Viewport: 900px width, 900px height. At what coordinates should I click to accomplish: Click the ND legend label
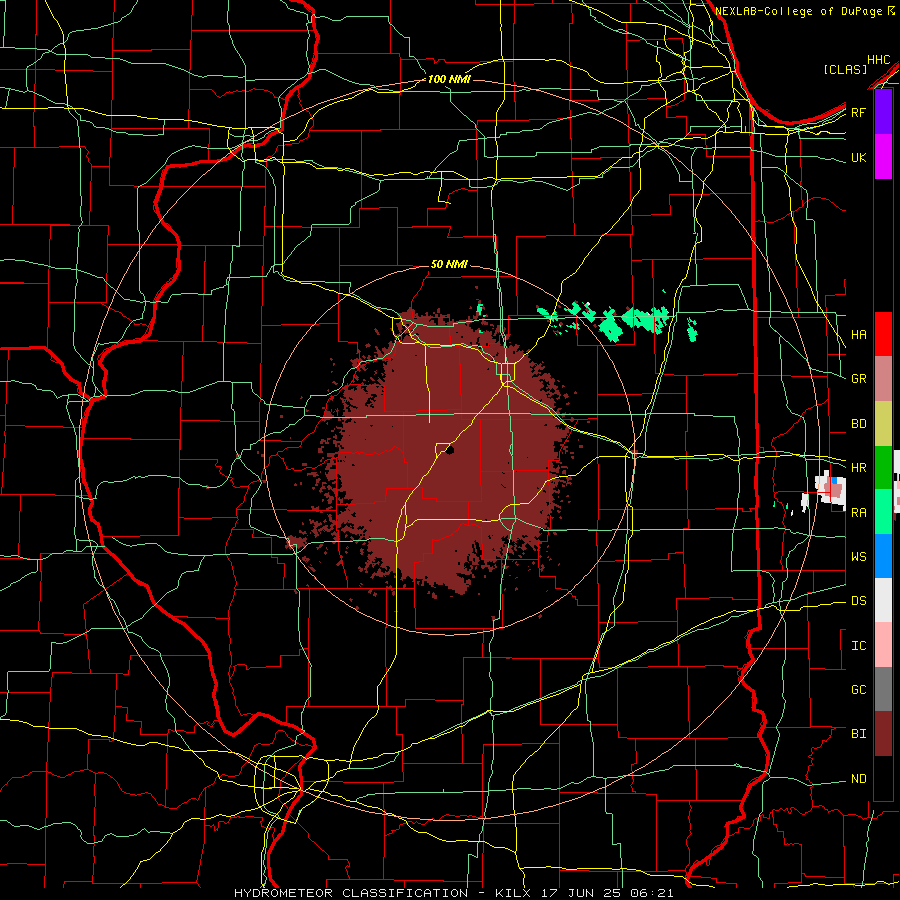[x=858, y=779]
